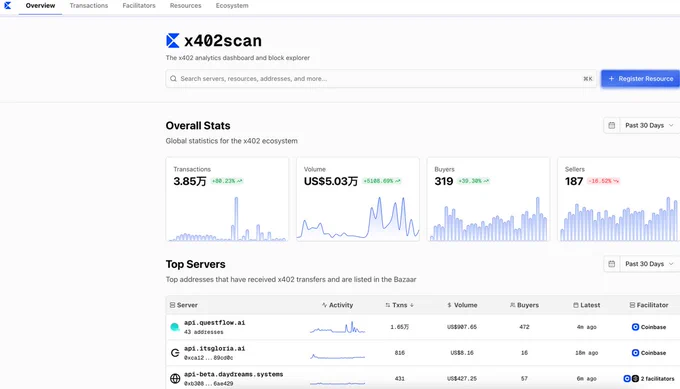Open the Facilitators tab
Viewport: 680px width, 389px height.
coord(139,6)
